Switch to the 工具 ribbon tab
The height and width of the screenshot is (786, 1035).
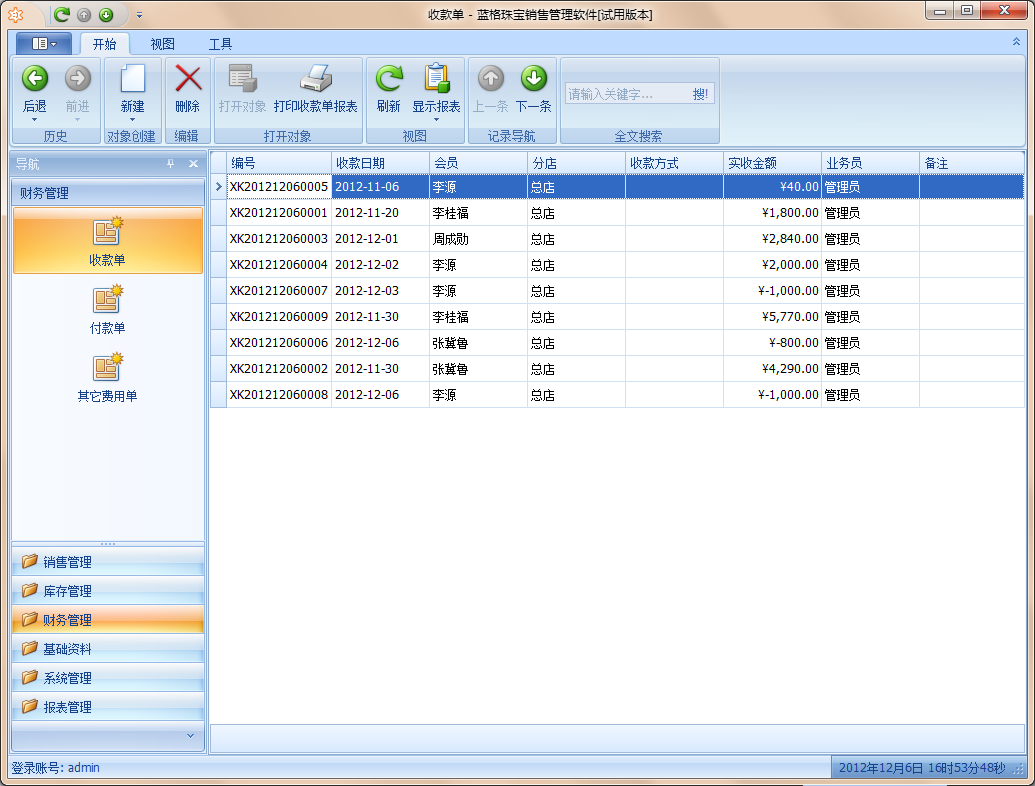tap(220, 44)
